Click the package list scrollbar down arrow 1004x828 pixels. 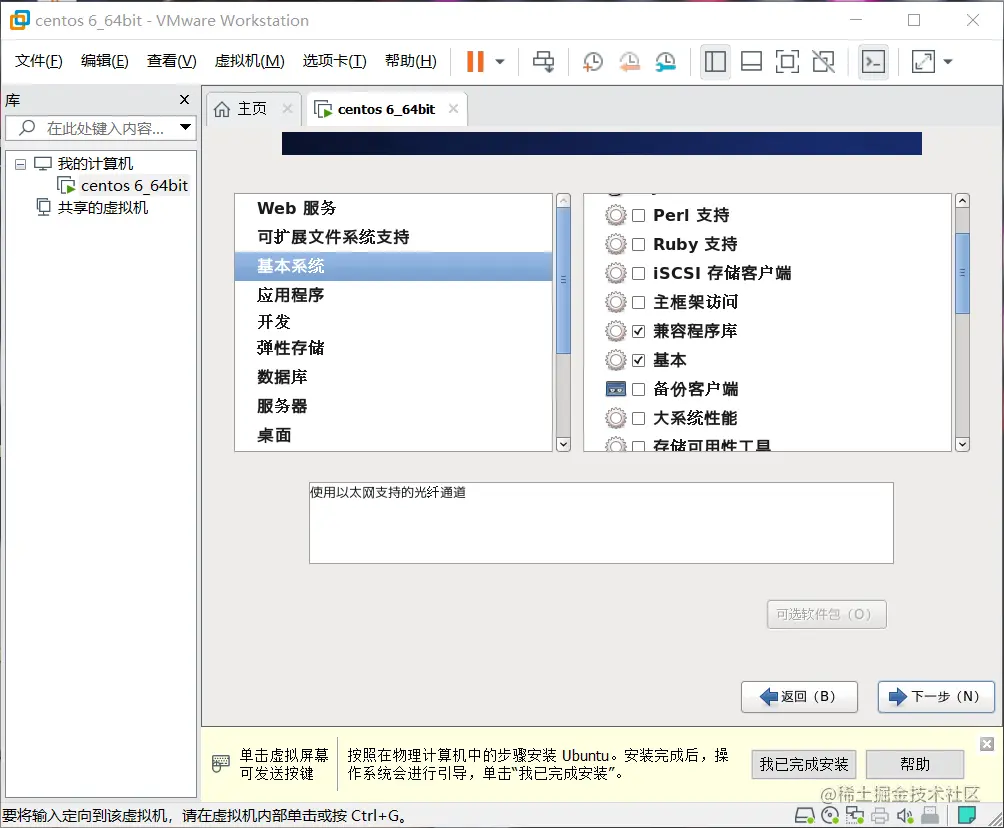click(x=962, y=444)
